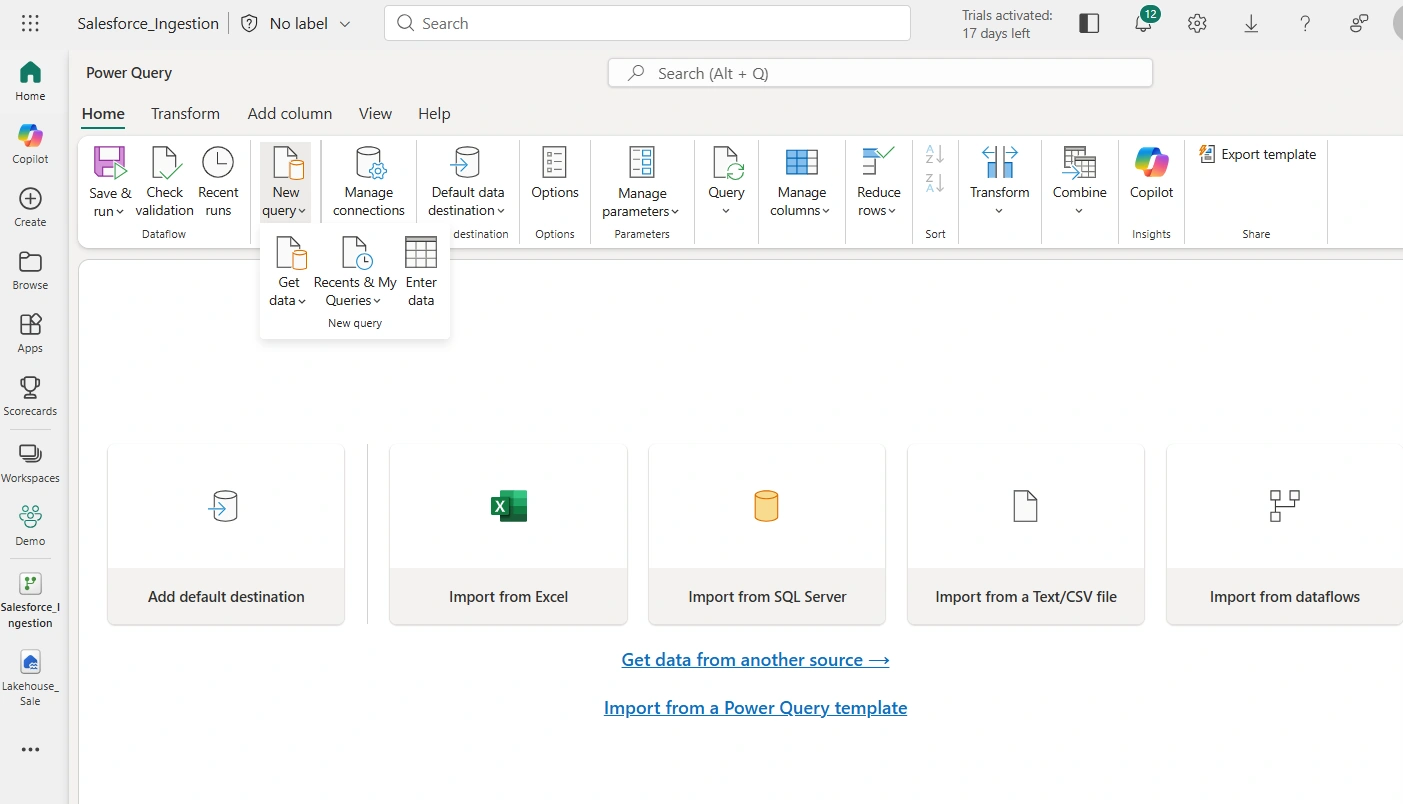Image resolution: width=1403 pixels, height=804 pixels.
Task: Open the Default data destination dropdown
Action: pos(467,182)
